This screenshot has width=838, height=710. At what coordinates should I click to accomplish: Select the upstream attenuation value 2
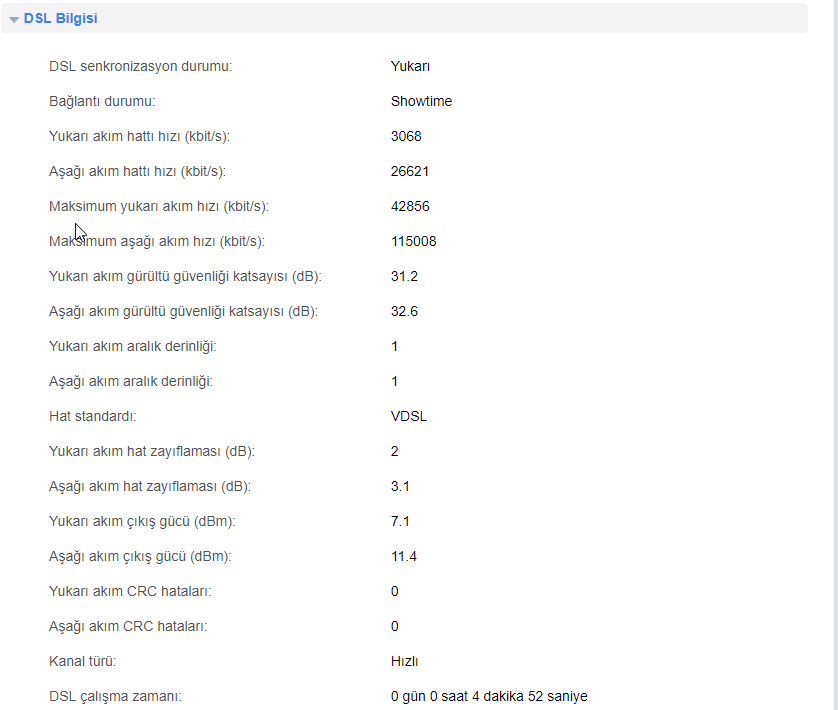click(x=394, y=451)
